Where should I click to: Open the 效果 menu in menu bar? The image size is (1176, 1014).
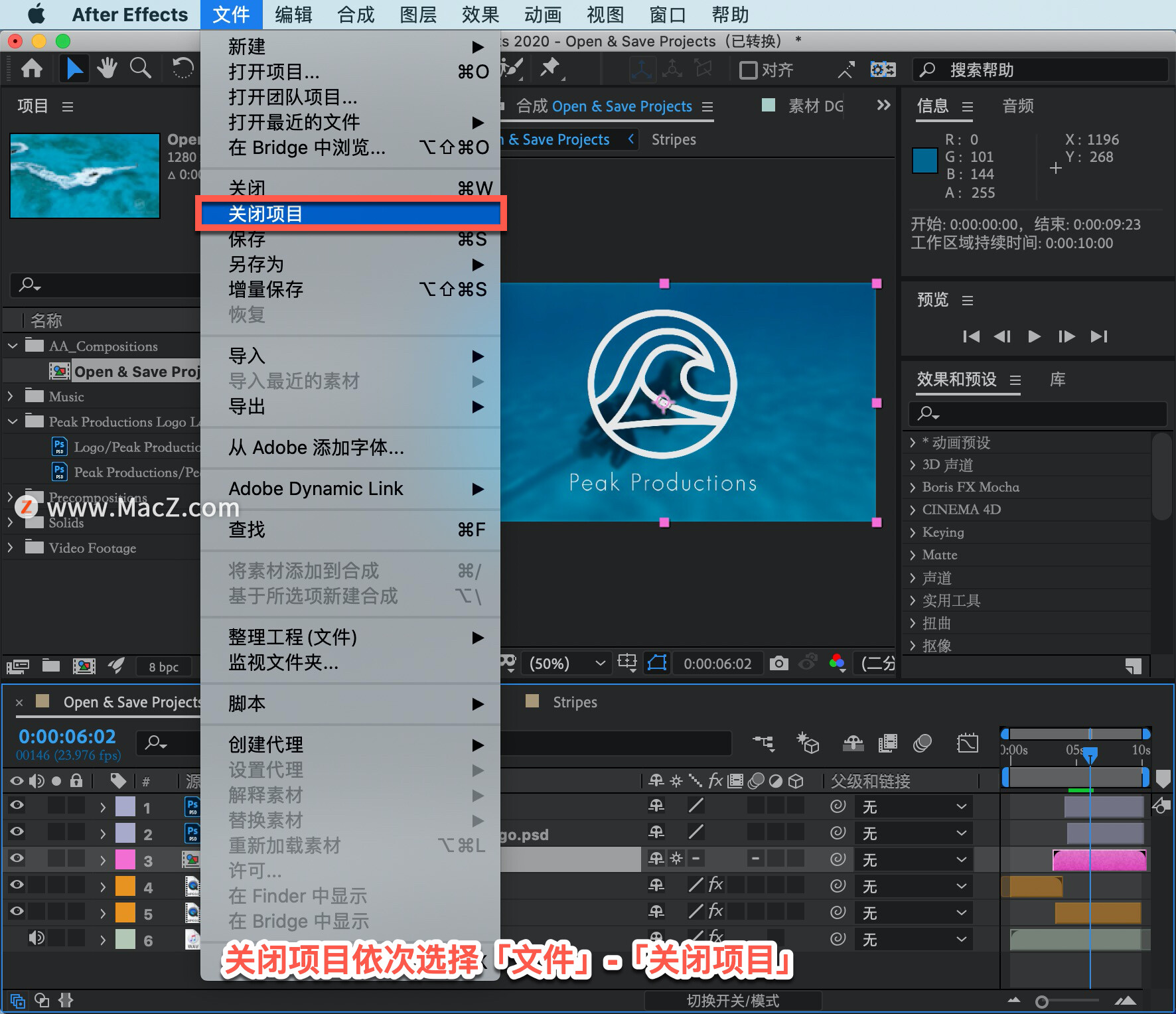point(480,15)
